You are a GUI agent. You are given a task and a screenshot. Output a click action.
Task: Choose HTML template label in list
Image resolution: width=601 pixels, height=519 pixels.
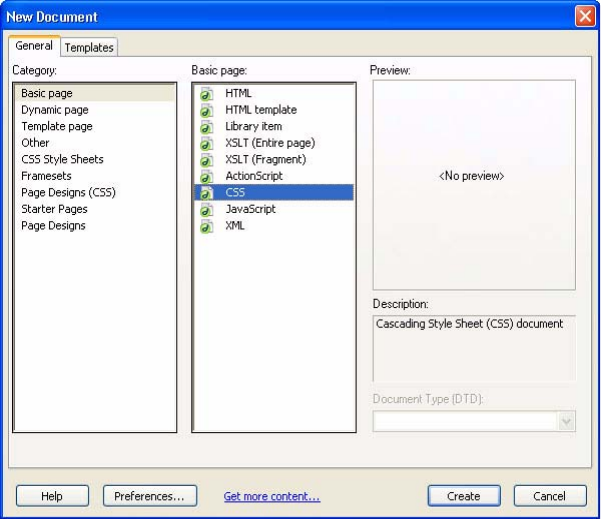(x=261, y=110)
